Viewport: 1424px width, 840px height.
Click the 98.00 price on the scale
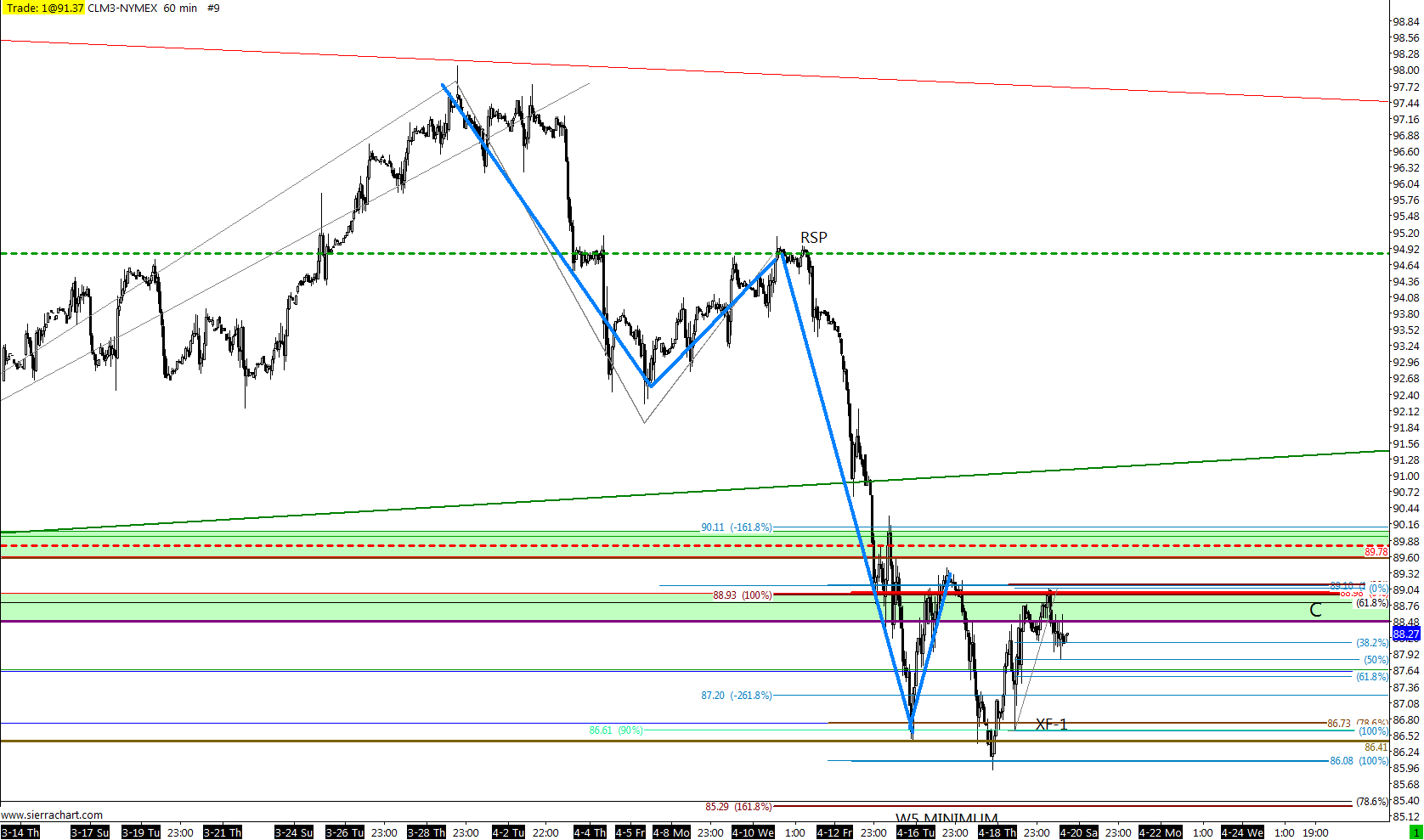click(1406, 70)
